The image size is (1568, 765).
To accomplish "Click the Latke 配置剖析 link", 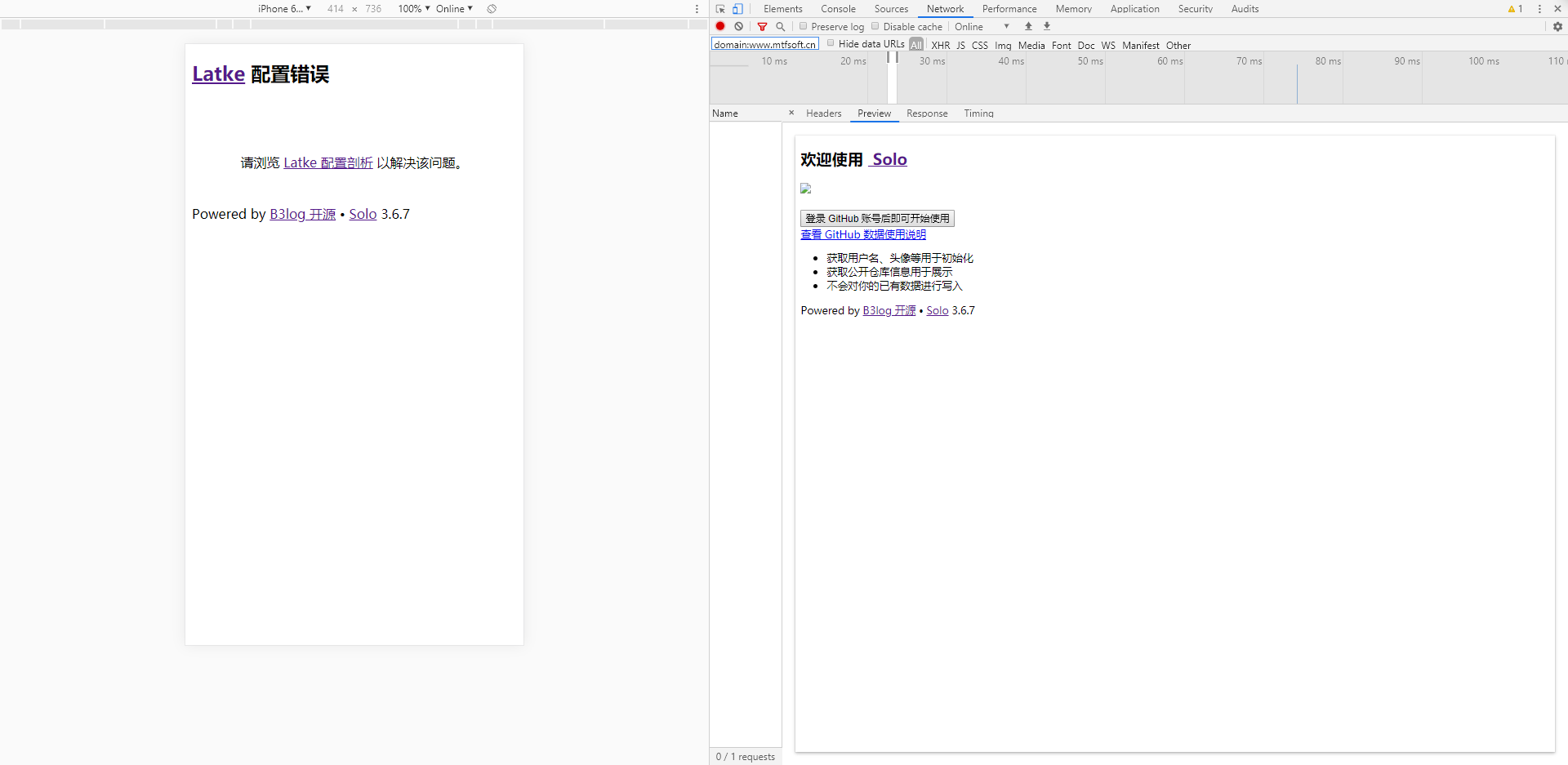I will [327, 163].
